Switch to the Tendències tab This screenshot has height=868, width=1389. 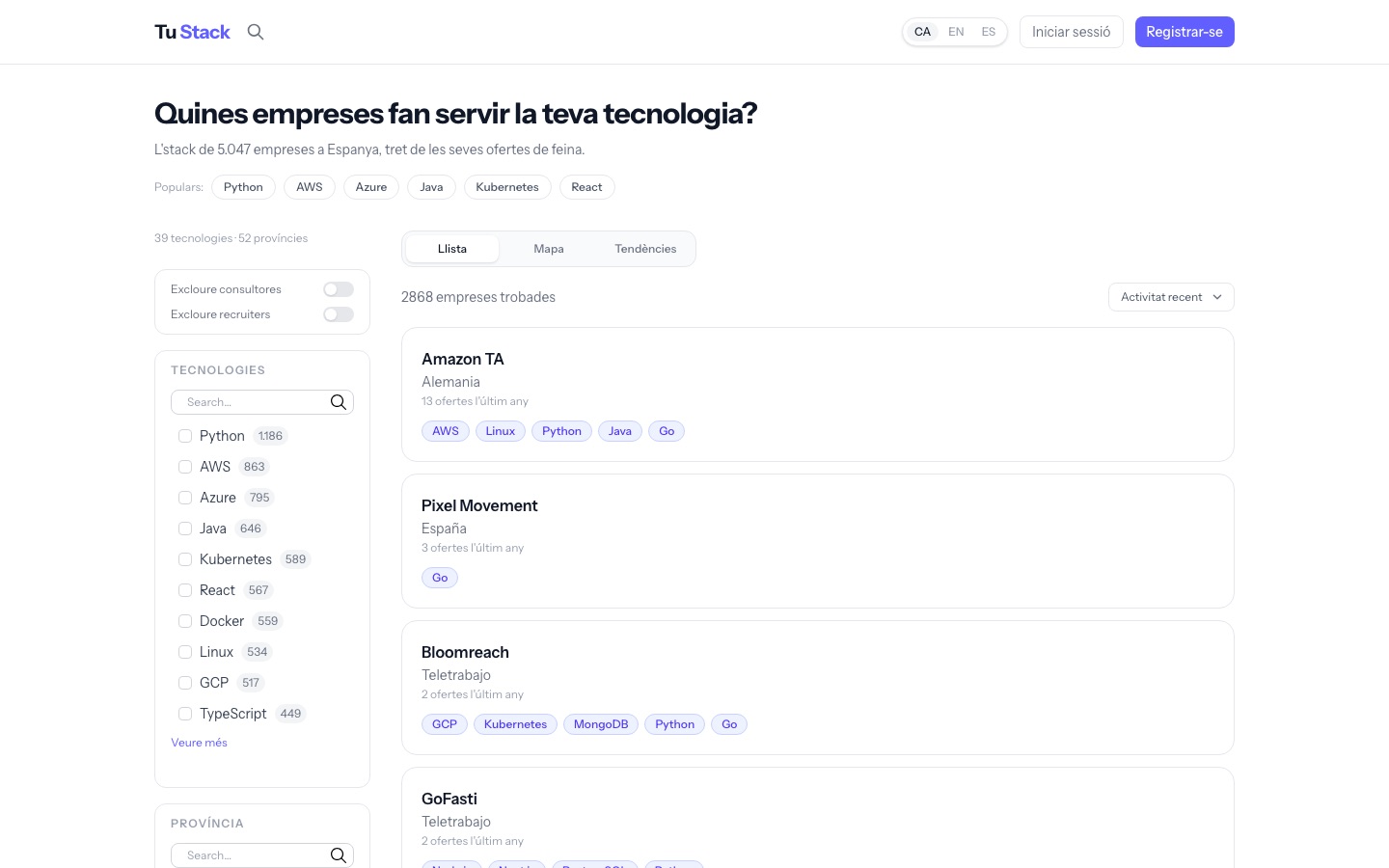[645, 249]
